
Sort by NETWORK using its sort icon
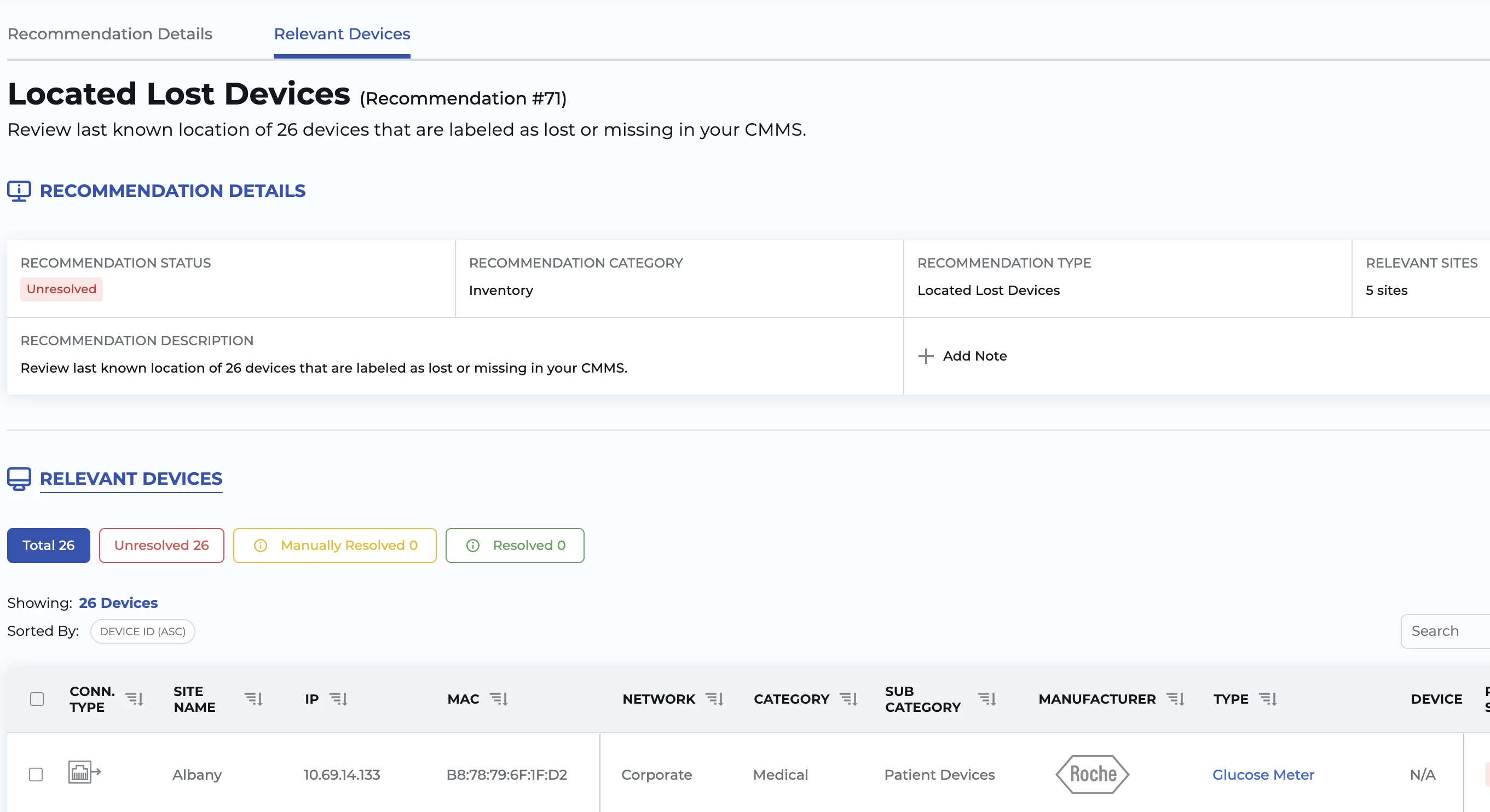715,699
